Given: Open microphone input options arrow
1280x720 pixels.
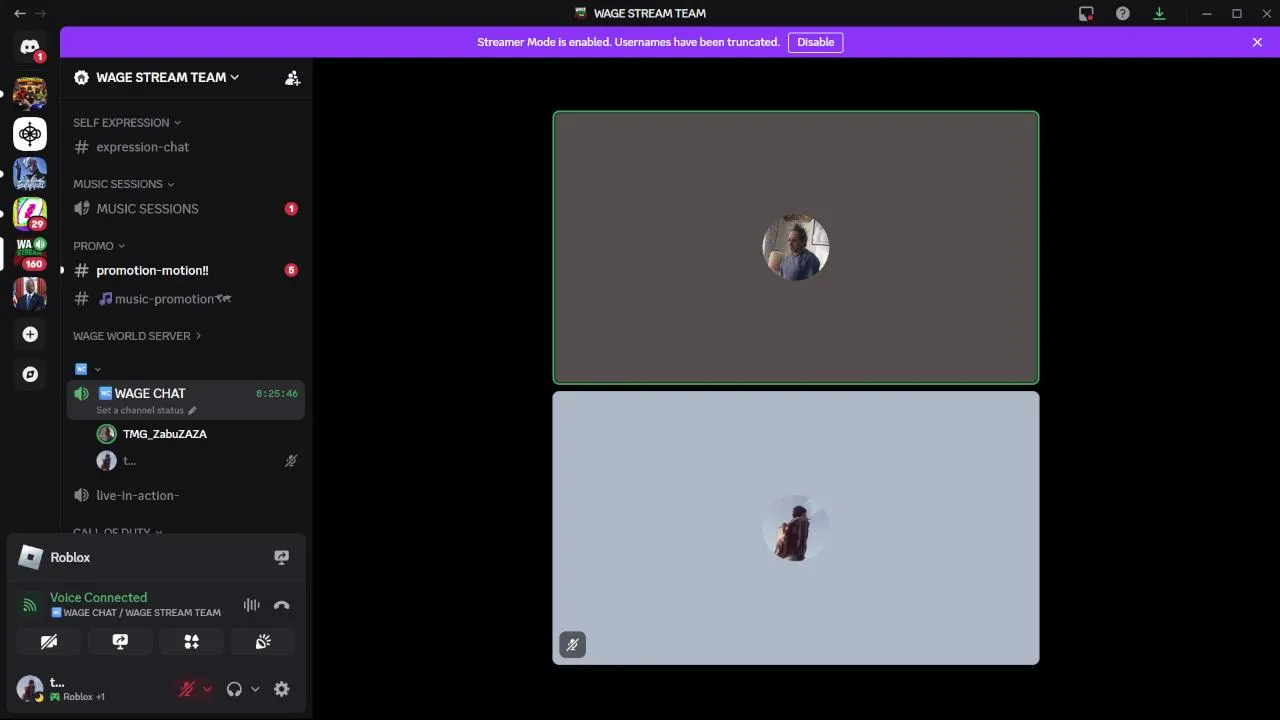Looking at the screenshot, I should [x=207, y=689].
